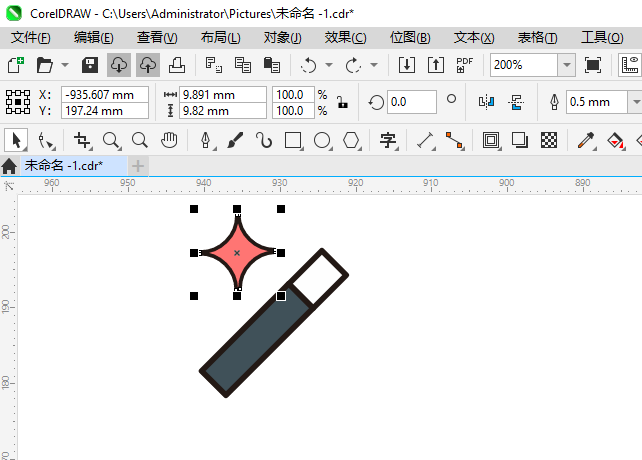This screenshot has height=460, width=642.
Task: Click the Print icon
Action: [177, 65]
